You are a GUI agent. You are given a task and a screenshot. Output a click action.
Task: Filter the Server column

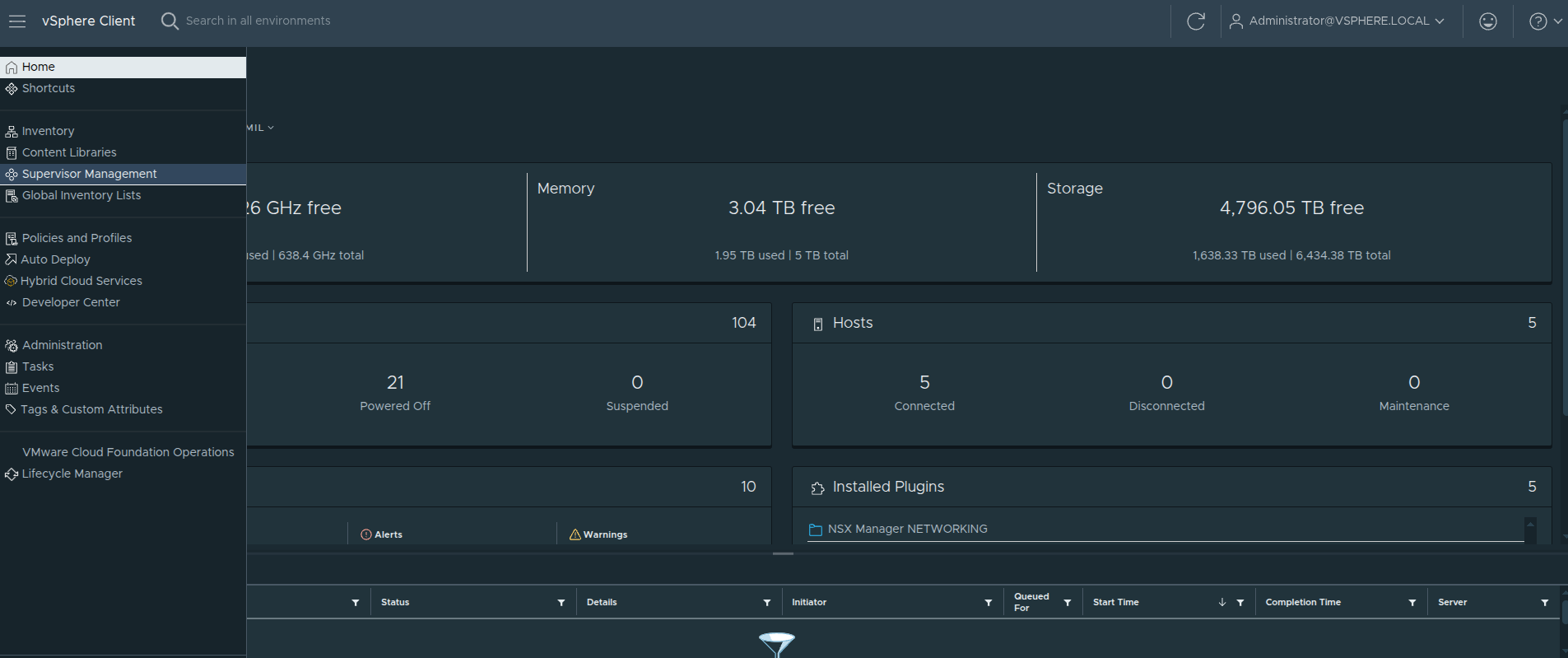click(1545, 603)
